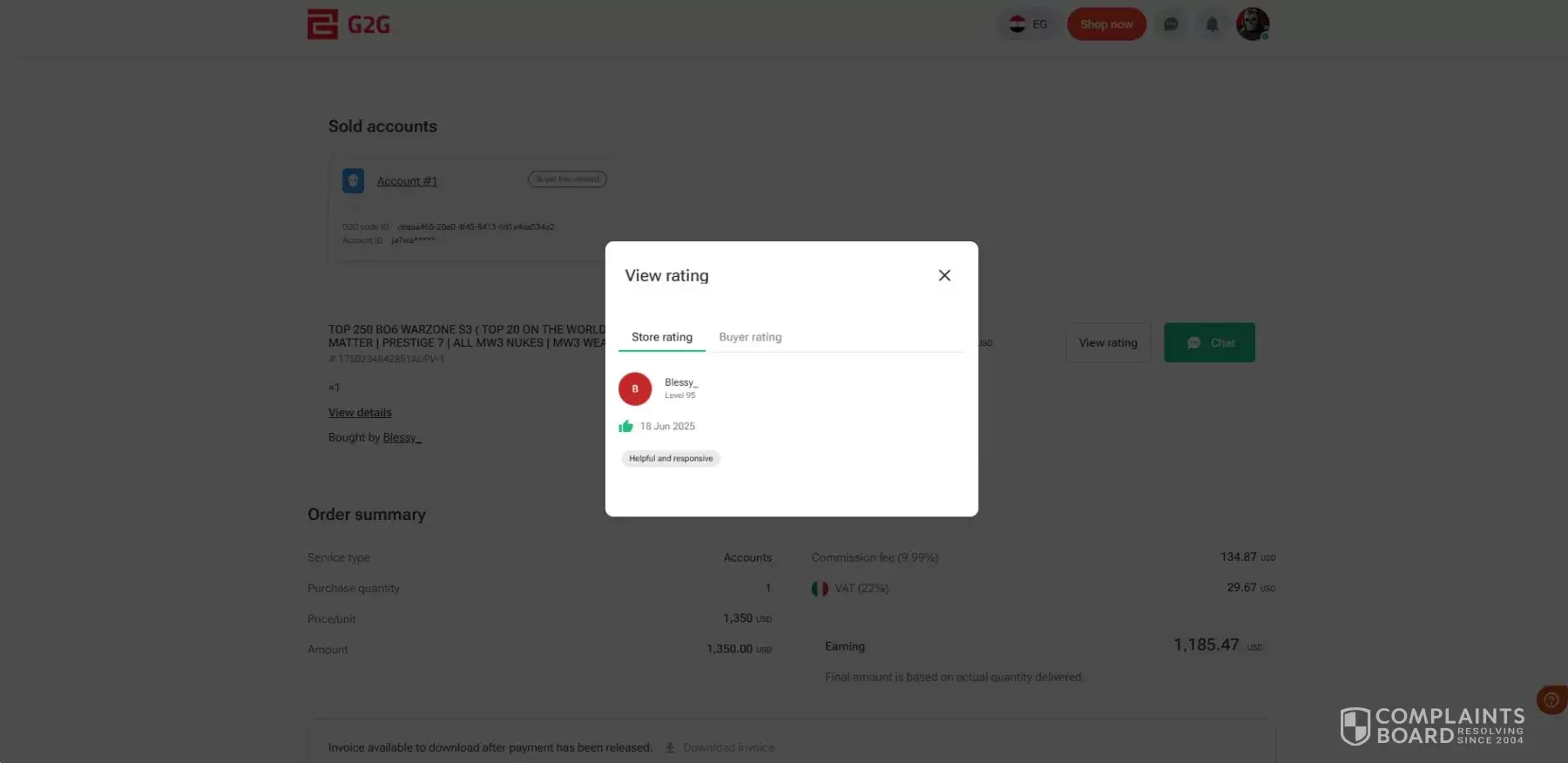Viewport: 1568px width, 763px height.
Task: Click Blessy_ red avatar in rating dialog
Action: pos(635,389)
